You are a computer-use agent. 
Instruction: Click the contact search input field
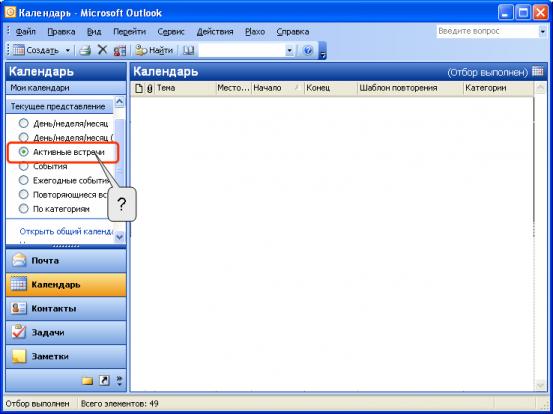click(242, 50)
